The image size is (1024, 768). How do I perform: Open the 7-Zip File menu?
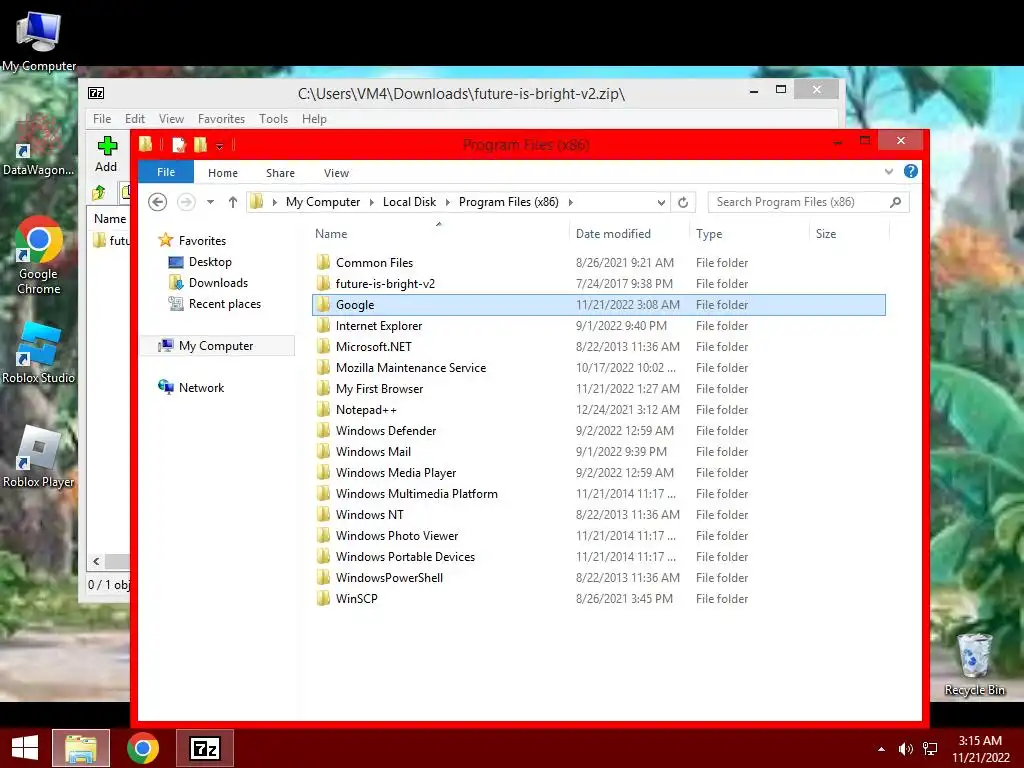pos(102,119)
